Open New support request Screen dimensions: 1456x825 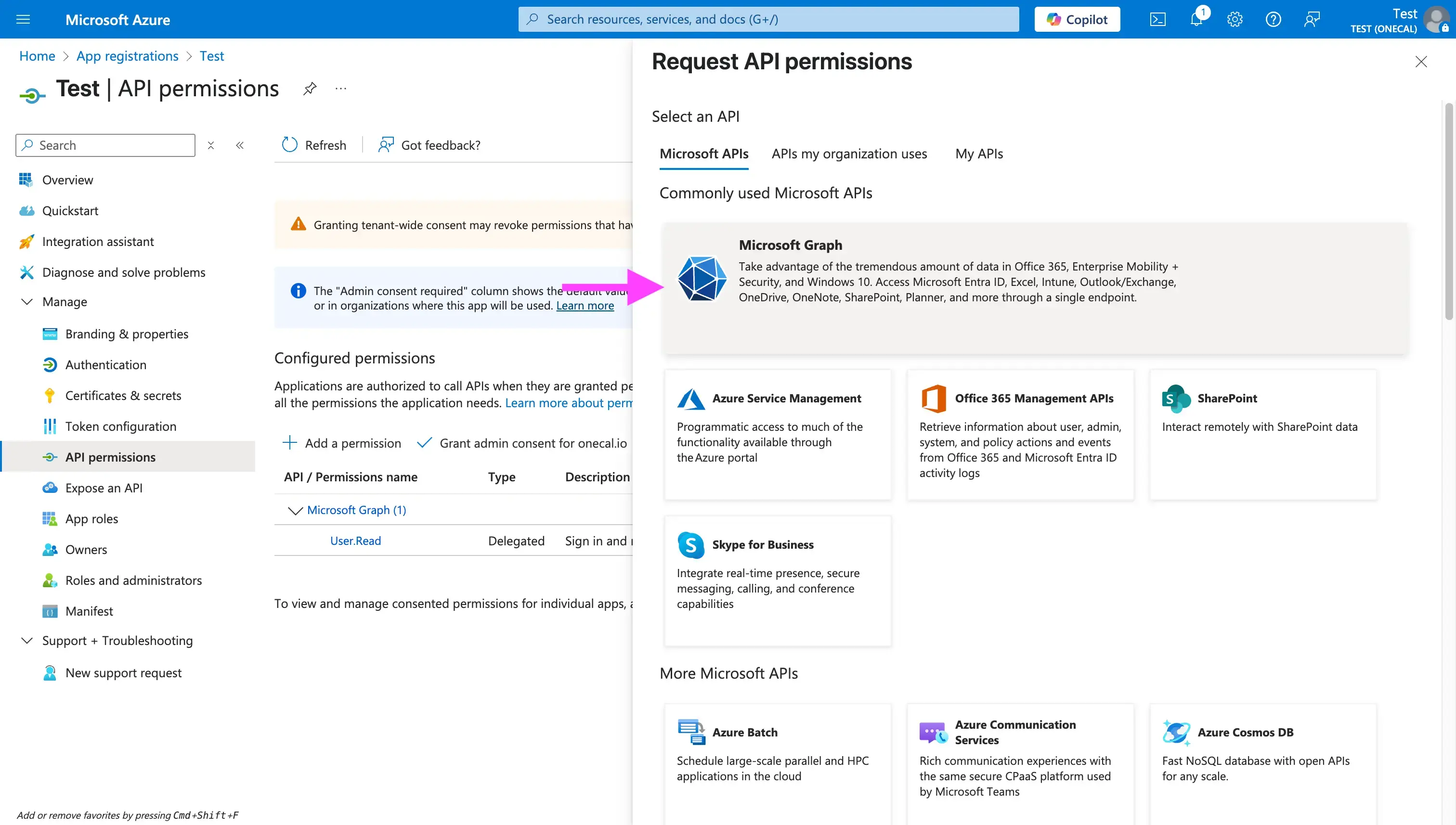tap(123, 672)
